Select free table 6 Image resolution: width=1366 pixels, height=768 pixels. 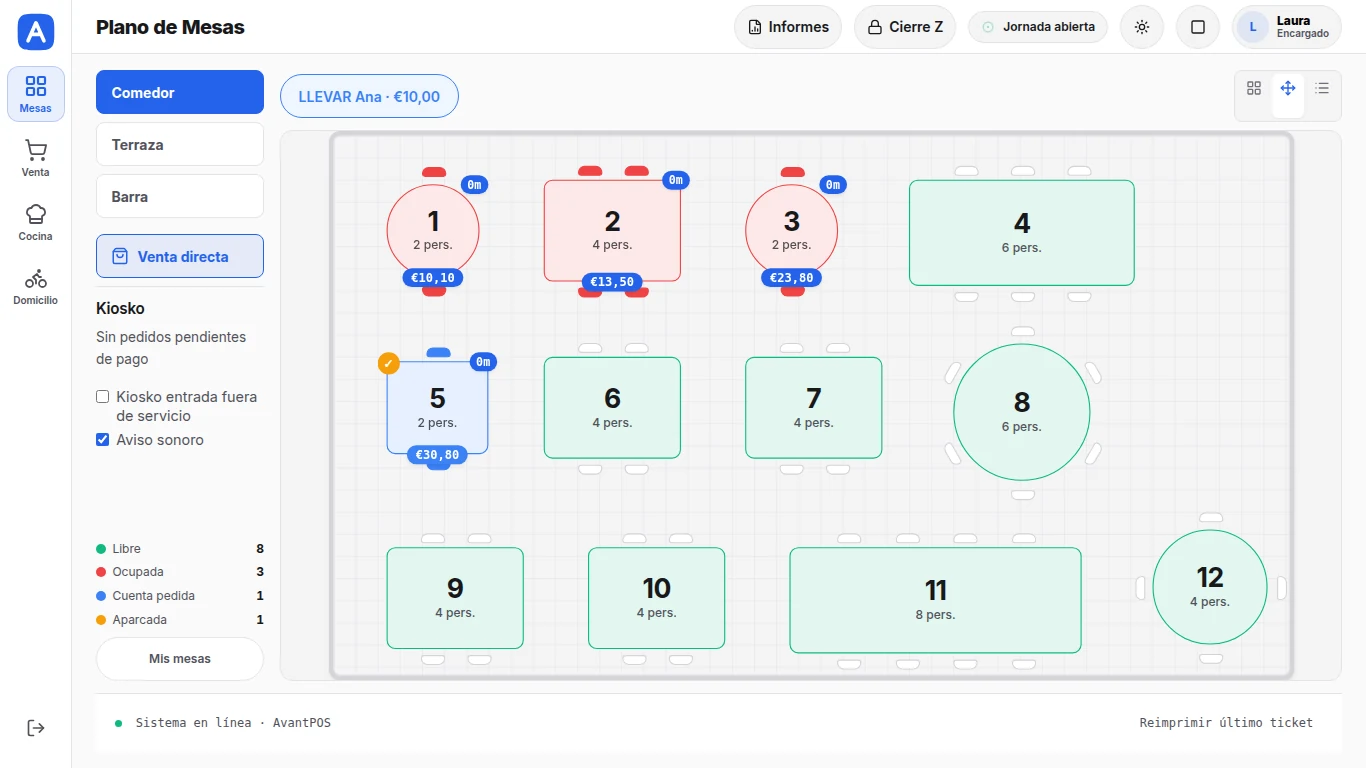612,408
